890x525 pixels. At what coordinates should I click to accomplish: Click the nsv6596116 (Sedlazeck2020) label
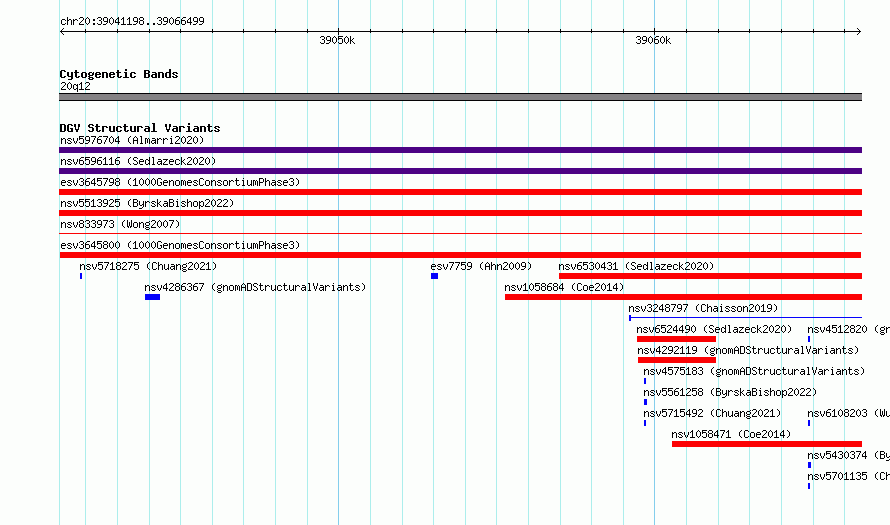click(138, 161)
